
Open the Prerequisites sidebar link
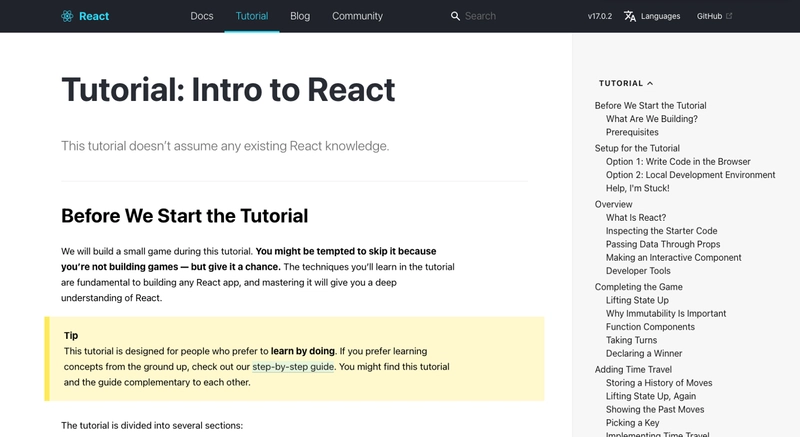(632, 132)
